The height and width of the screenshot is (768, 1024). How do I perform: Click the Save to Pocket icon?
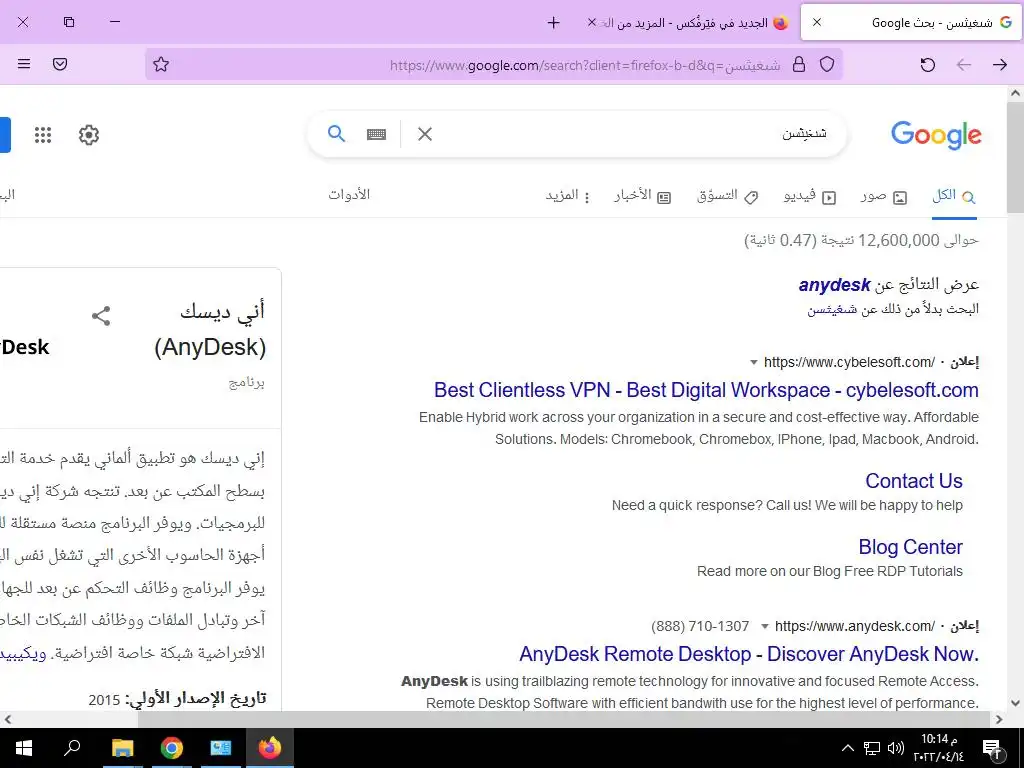point(60,64)
